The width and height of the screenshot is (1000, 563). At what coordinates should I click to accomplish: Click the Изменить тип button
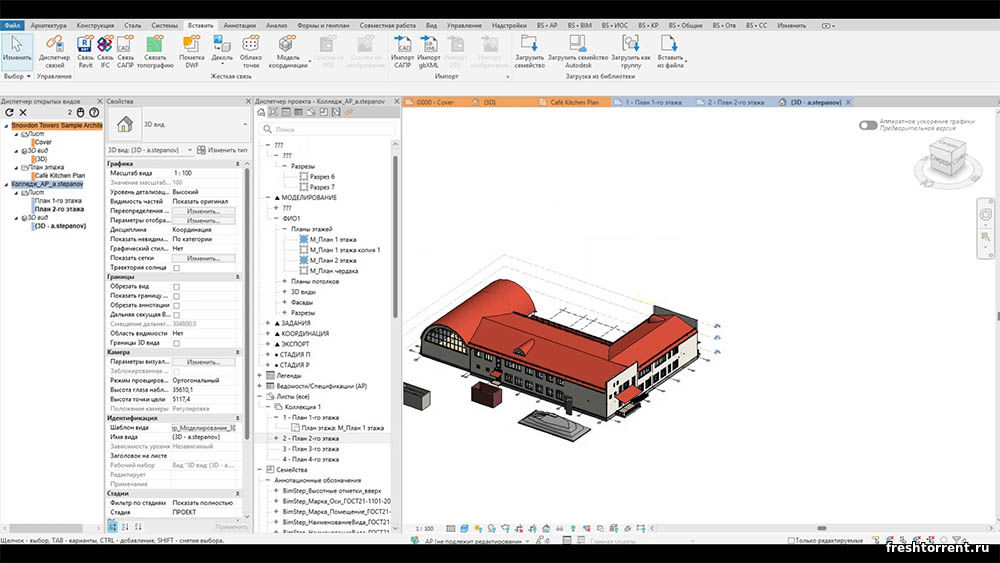tap(221, 149)
